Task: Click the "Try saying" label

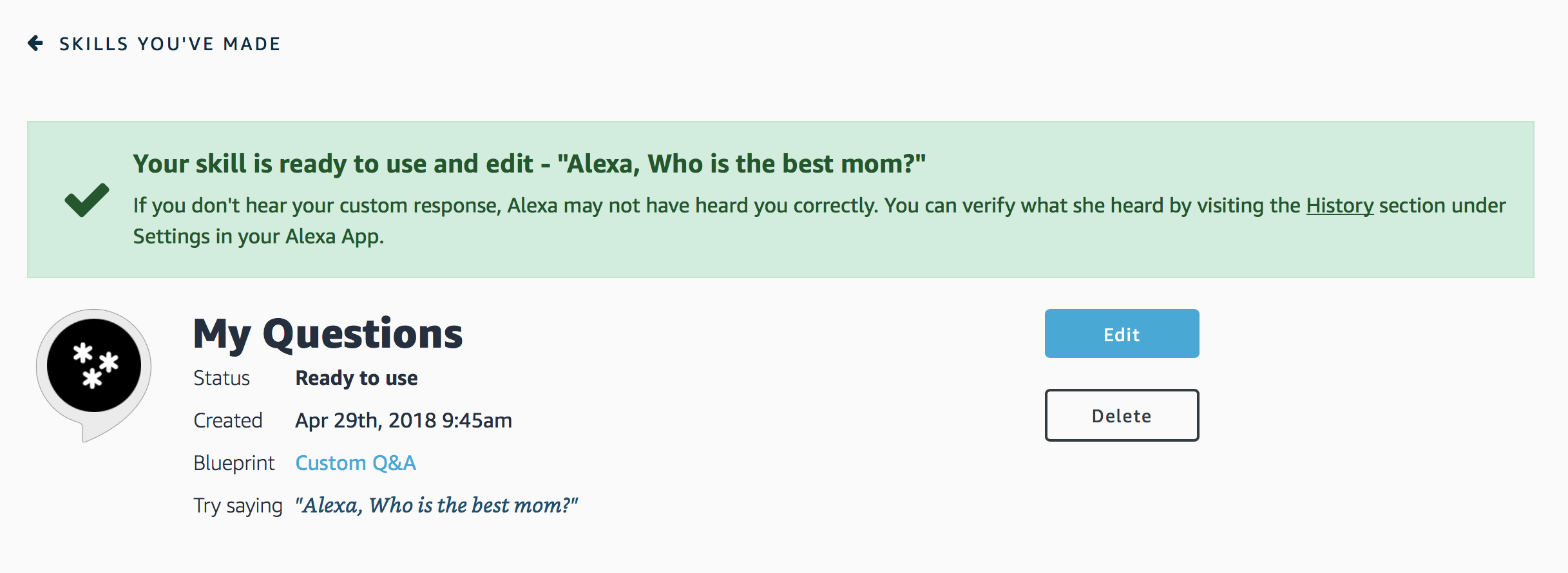Action: coord(238,505)
